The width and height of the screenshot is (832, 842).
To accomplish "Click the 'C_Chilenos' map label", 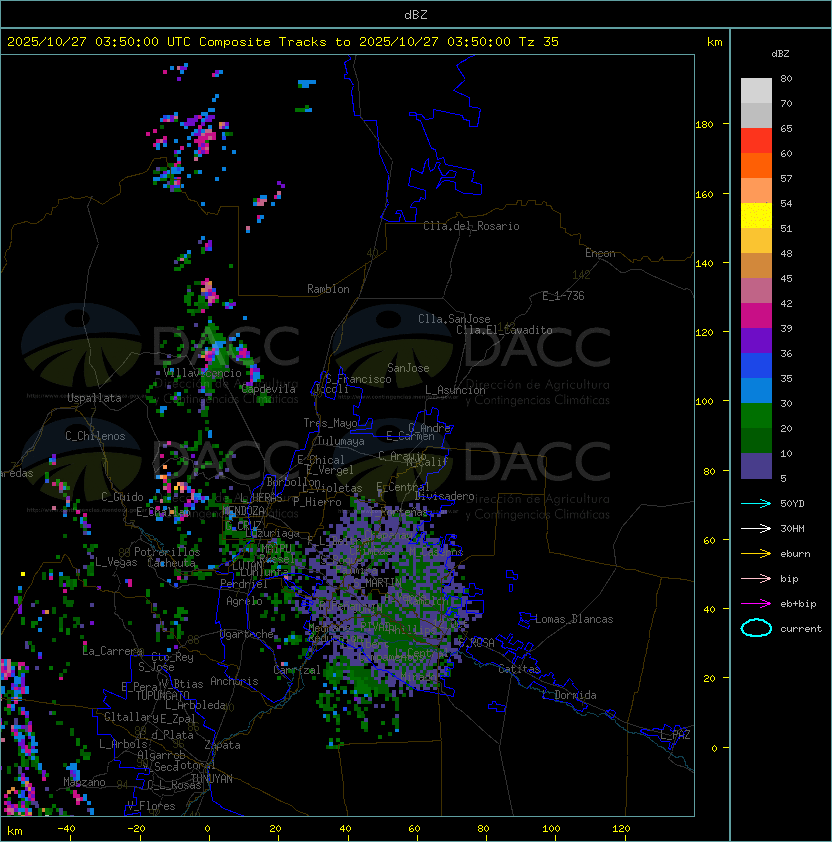I will [x=95, y=436].
